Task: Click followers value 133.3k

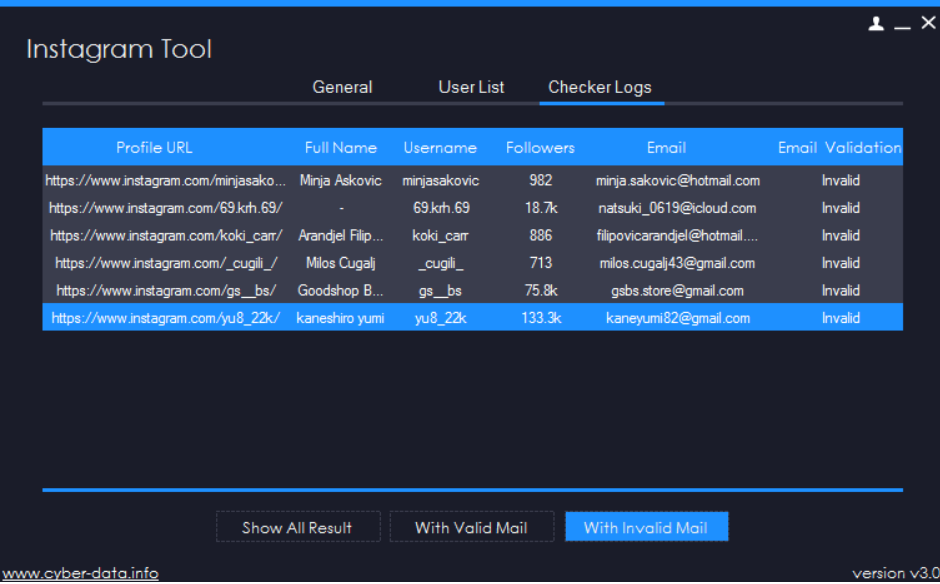Action: click(x=541, y=318)
